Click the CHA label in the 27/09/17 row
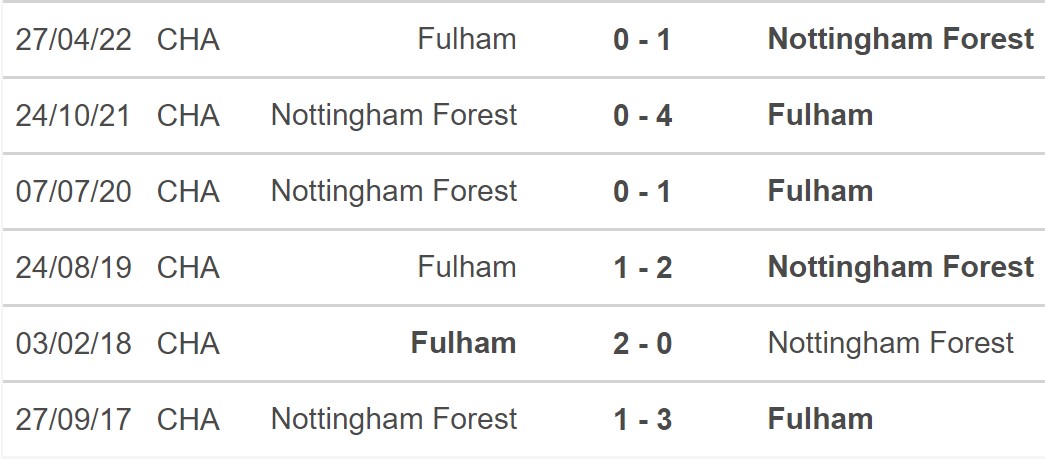 click(x=188, y=419)
